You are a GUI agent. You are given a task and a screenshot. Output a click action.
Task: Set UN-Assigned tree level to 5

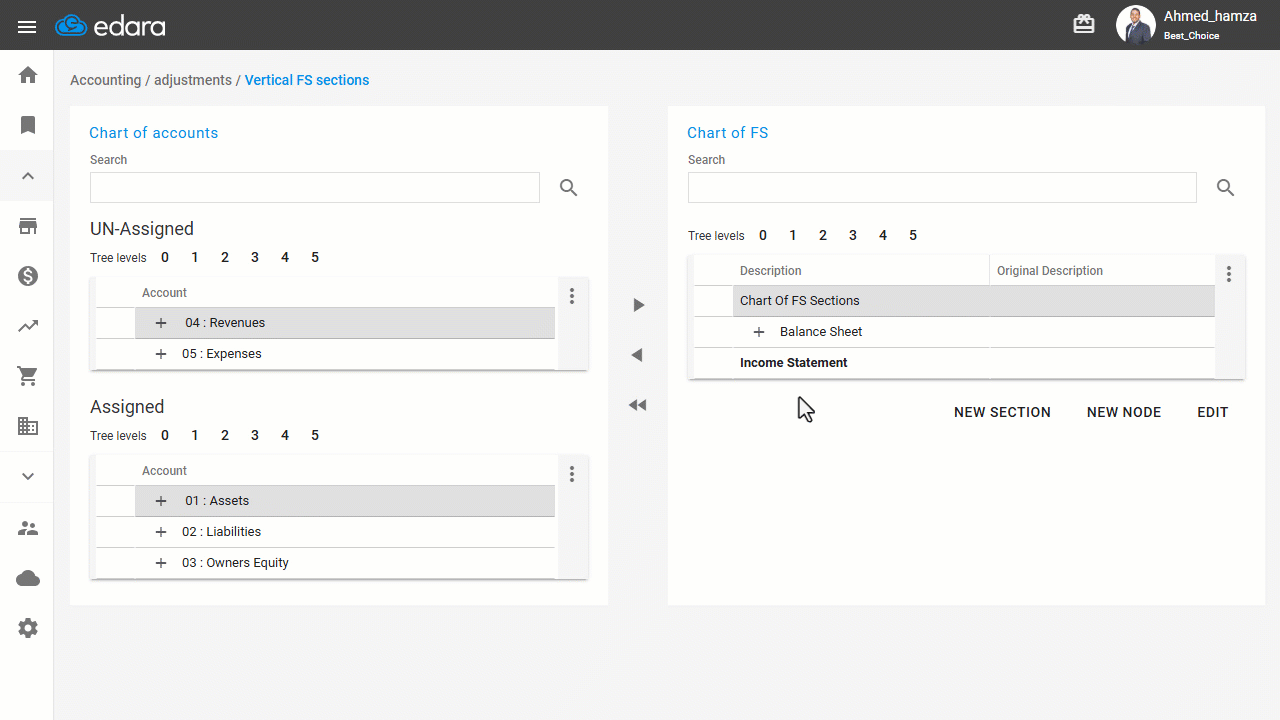coord(315,258)
